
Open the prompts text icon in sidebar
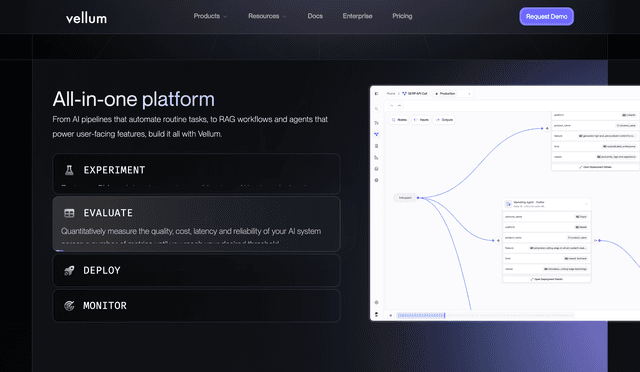click(376, 123)
